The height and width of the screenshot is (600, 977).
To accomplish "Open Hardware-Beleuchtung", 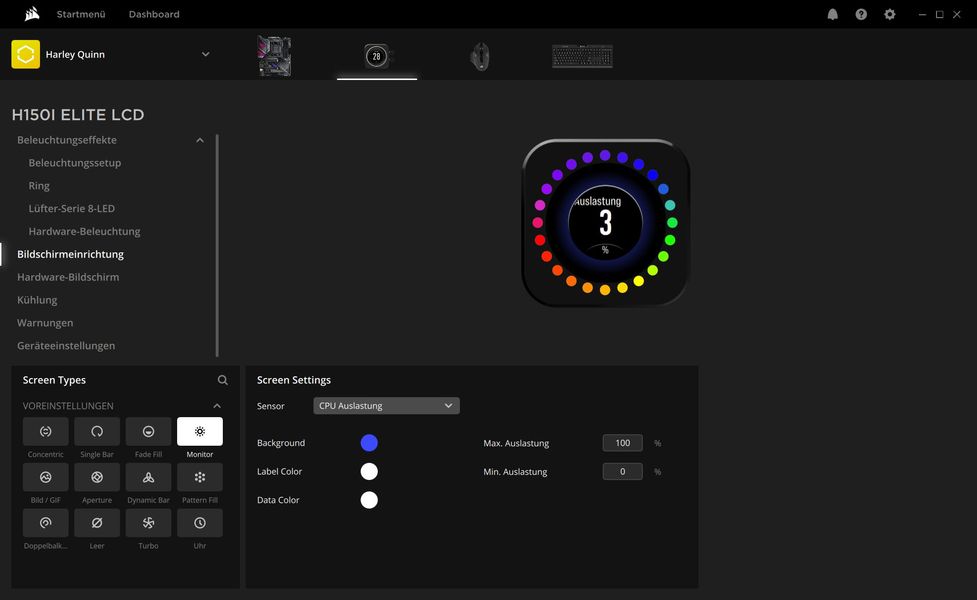I will pos(84,231).
